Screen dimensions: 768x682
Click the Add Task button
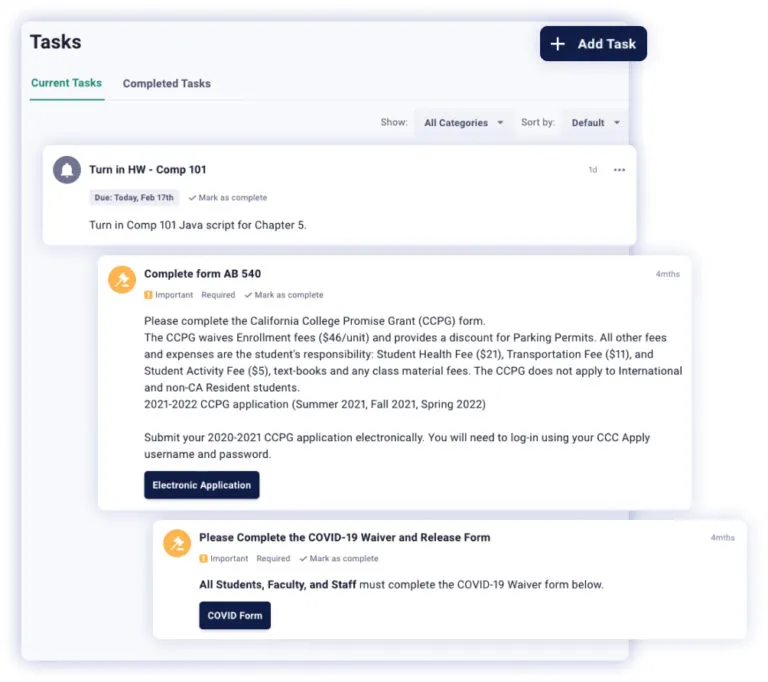[x=593, y=44]
